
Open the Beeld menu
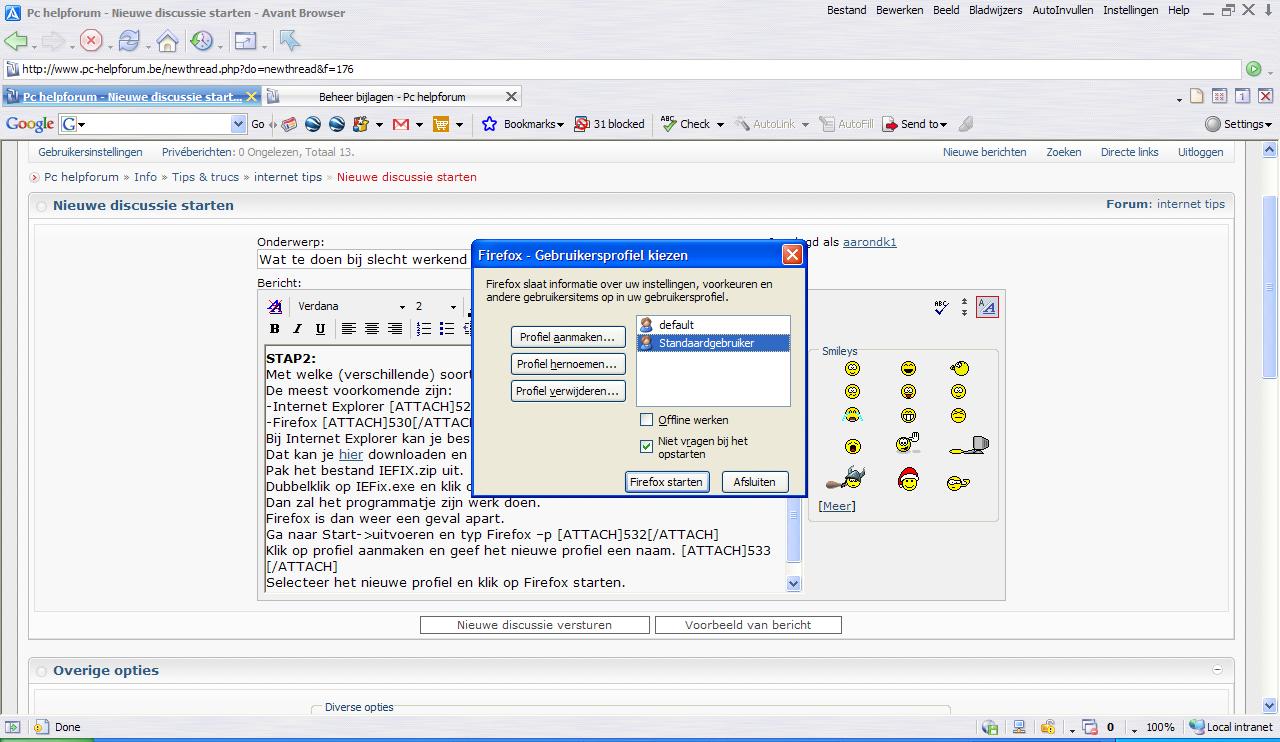point(946,10)
